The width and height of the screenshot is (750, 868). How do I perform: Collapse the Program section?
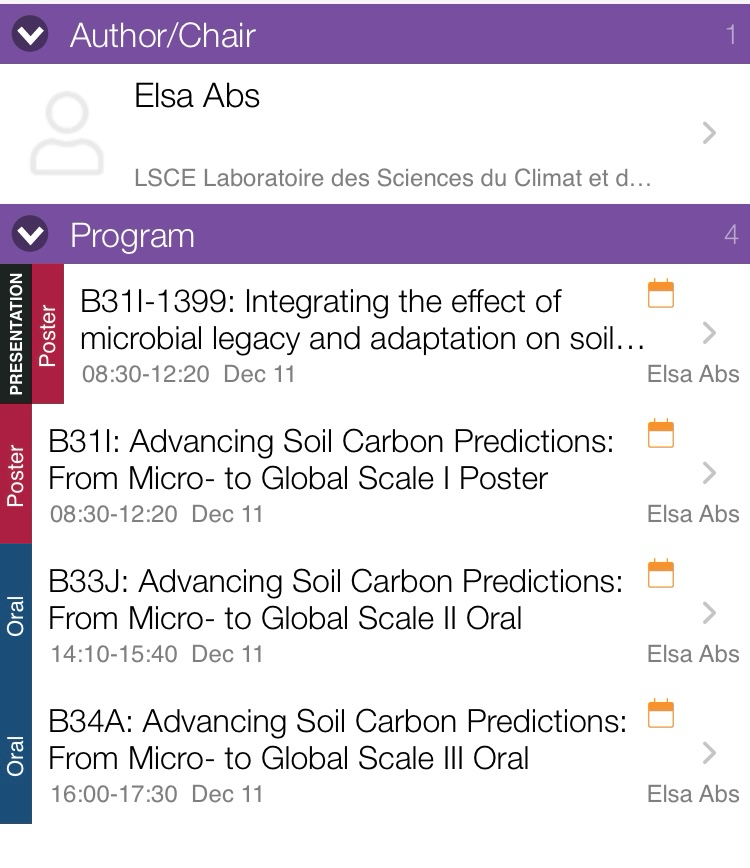click(31, 236)
